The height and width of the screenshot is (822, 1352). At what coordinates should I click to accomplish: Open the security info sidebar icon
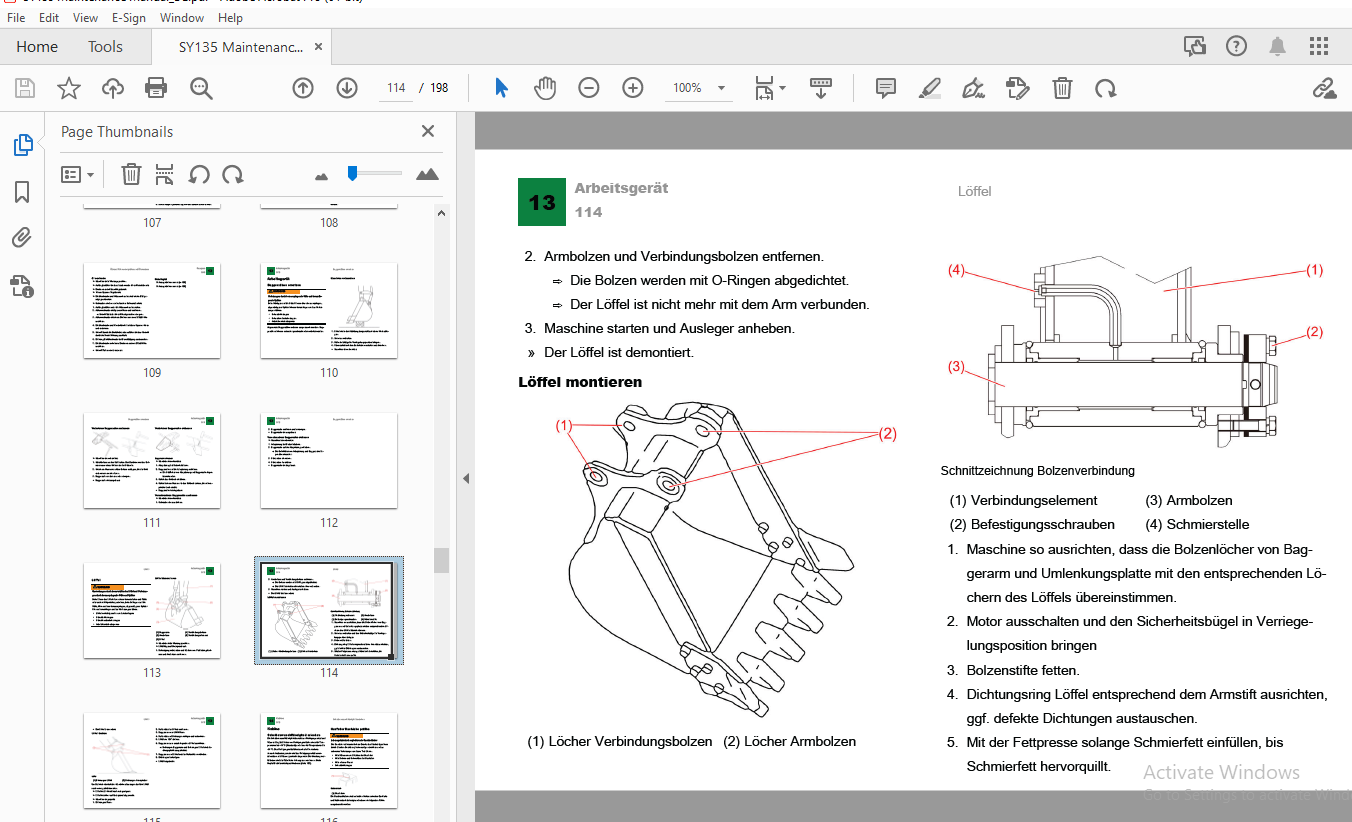(22, 287)
